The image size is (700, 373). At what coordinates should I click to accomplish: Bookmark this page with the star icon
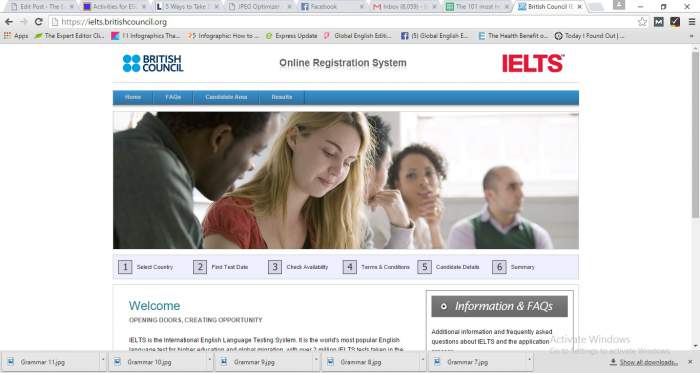(x=642, y=22)
